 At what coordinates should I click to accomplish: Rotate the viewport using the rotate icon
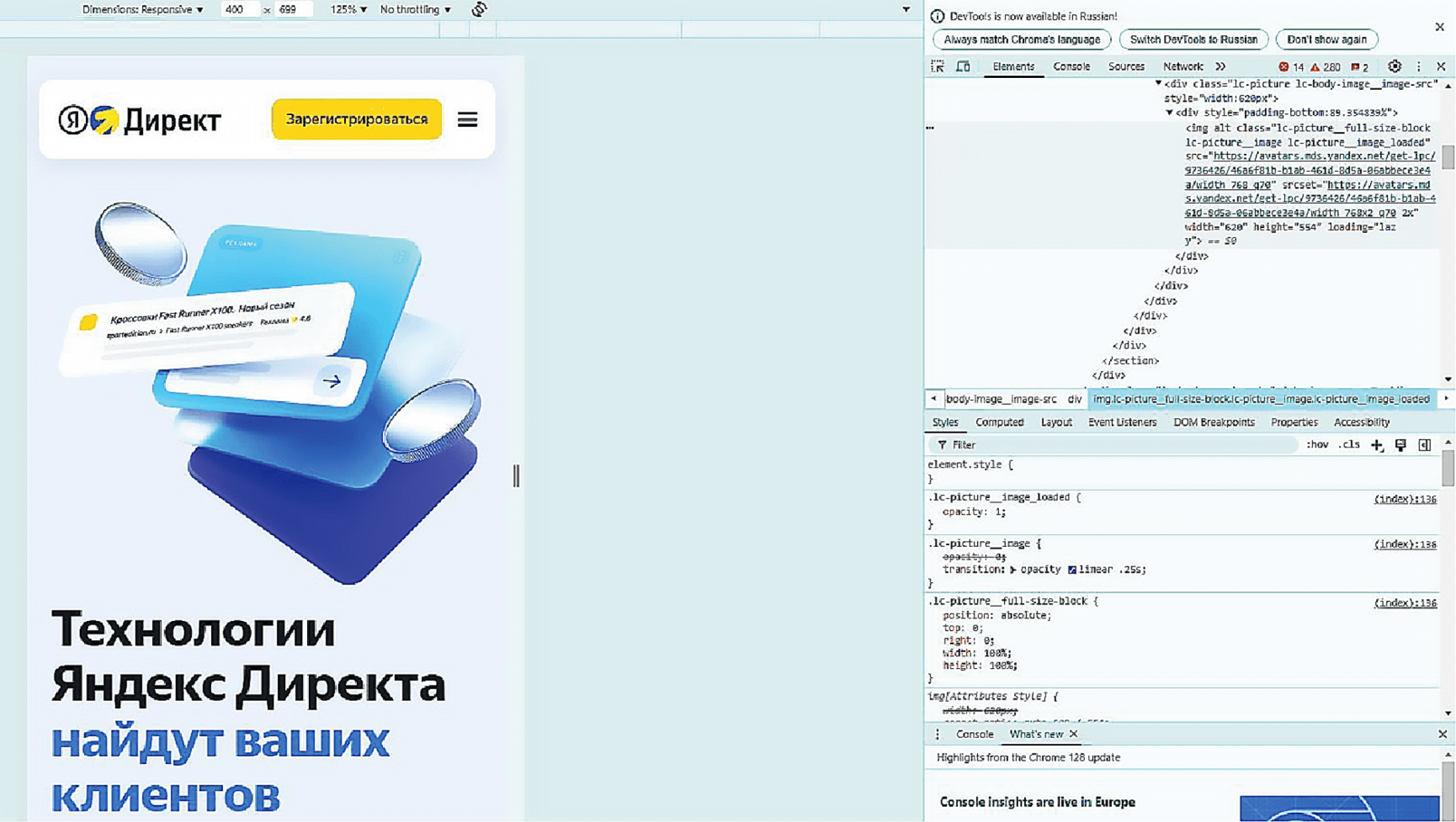479,10
